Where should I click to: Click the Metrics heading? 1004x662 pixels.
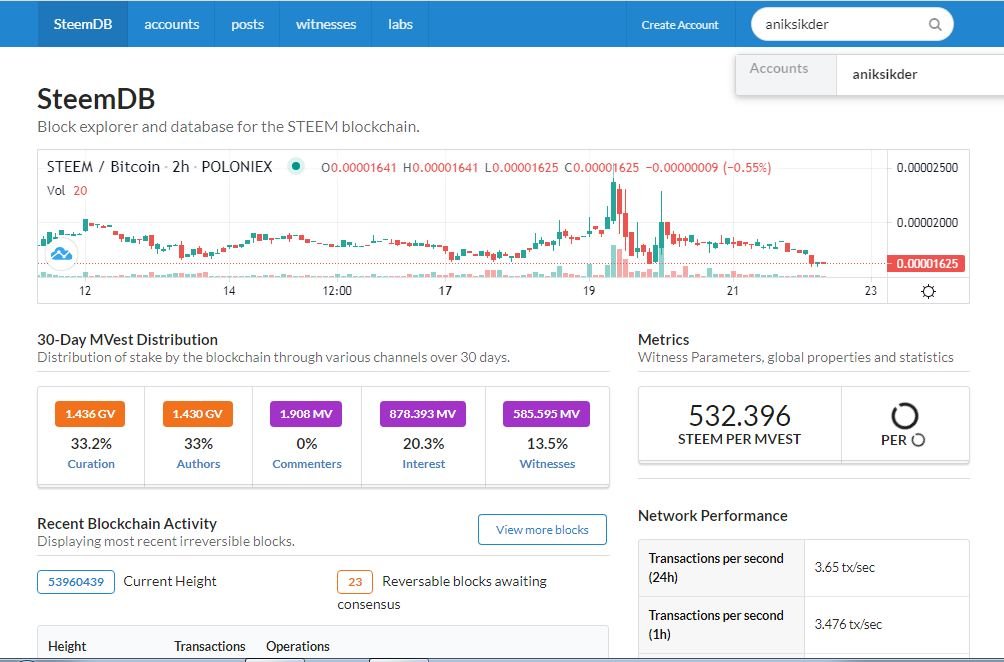pyautogui.click(x=663, y=340)
